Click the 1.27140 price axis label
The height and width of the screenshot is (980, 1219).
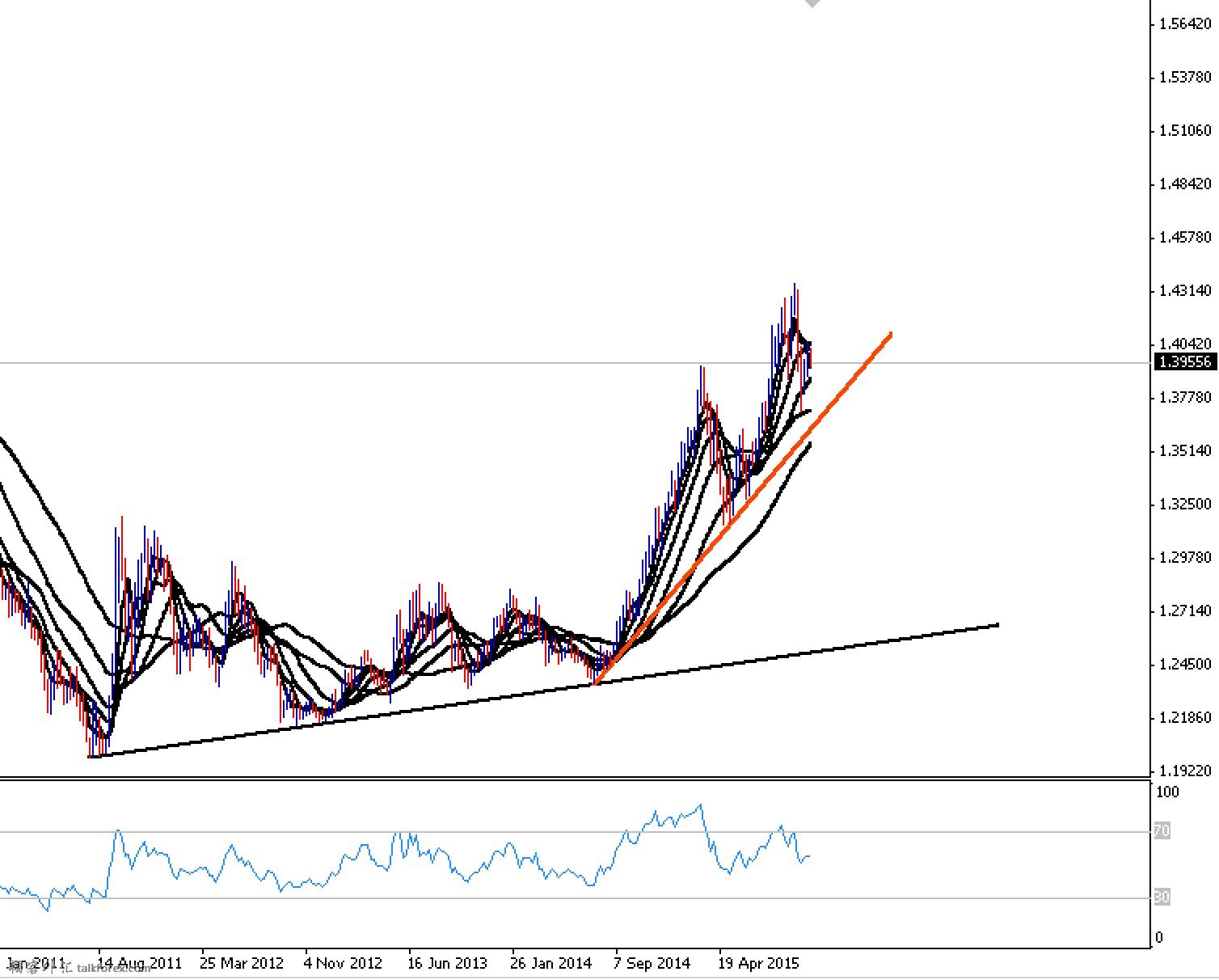(1185, 610)
